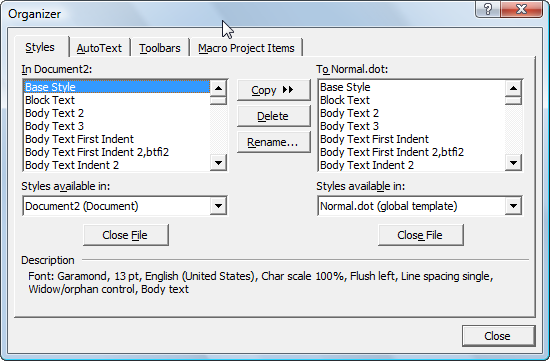
Task: Close File under Document2 list
Action: click(126, 235)
